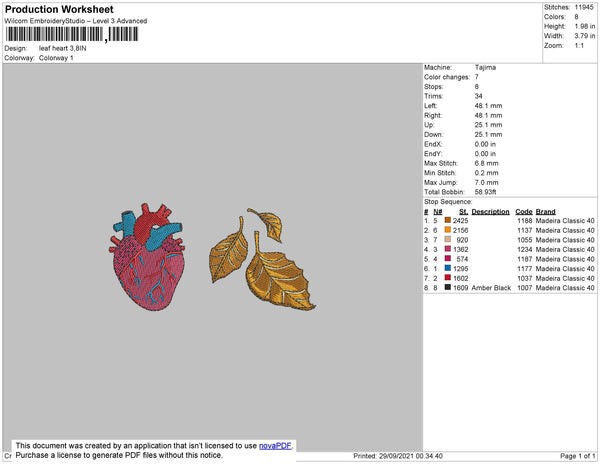The image size is (600, 464).
Task: Click the stitch count 2425
Action: pyautogui.click(x=460, y=221)
